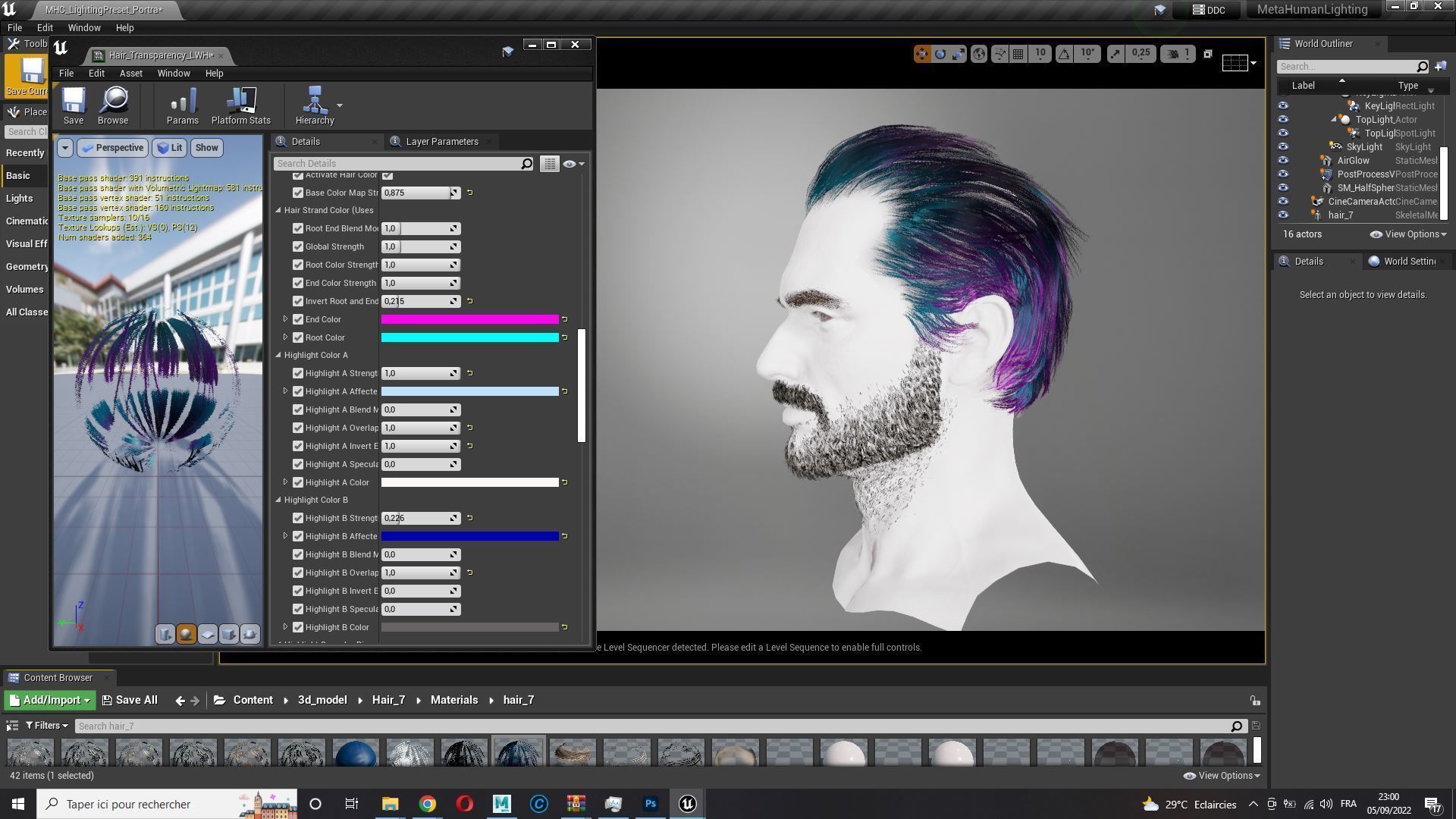Disable the Highlight A Color checkbox
Screen dimensions: 1456x819
298,482
